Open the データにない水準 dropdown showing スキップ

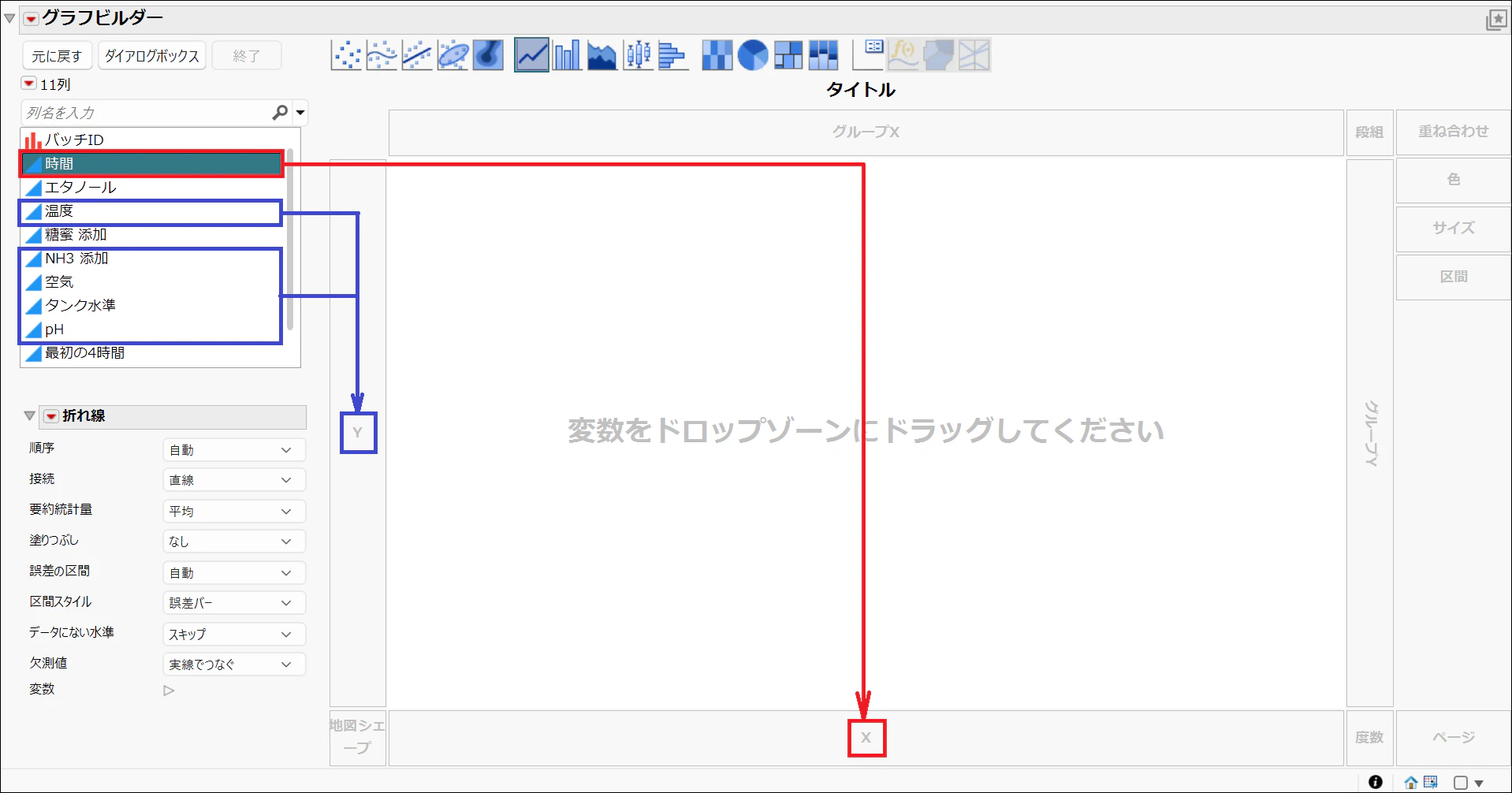(x=234, y=634)
